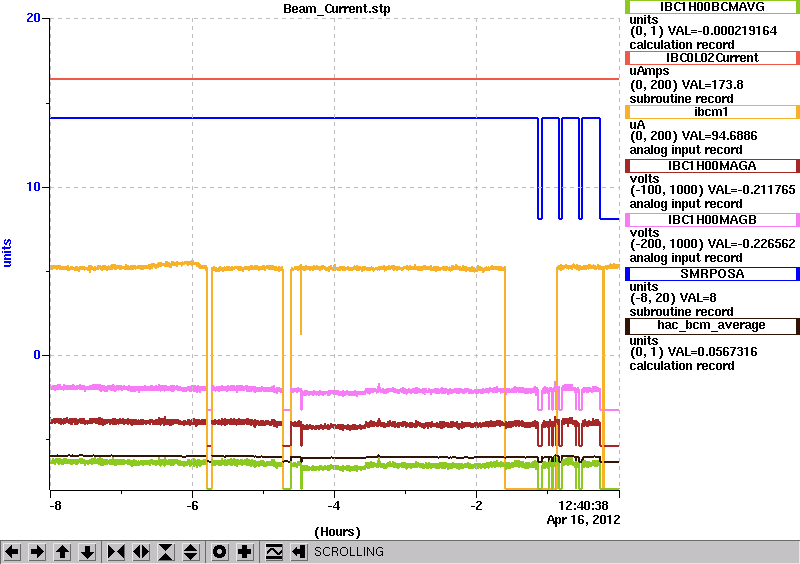
Task: Click the arrow-to-bar auto-scroll icon
Action: [x=299, y=552]
